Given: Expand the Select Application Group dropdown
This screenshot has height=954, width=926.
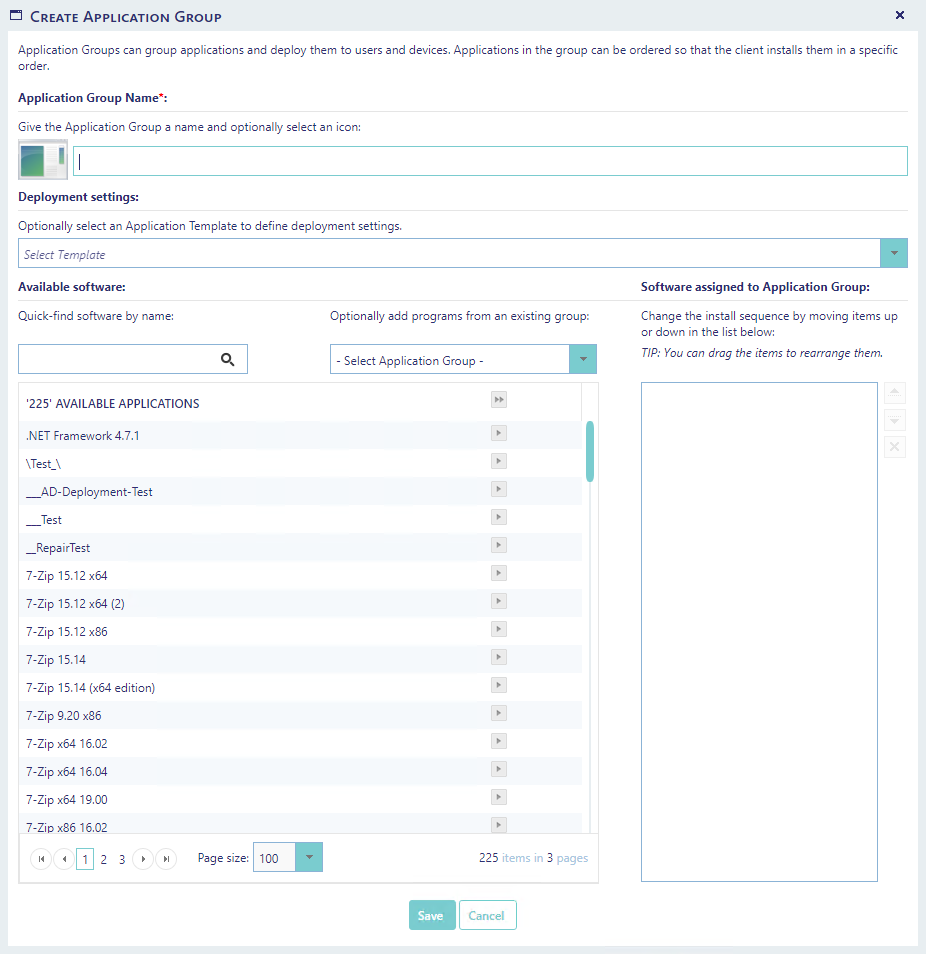Looking at the screenshot, I should (x=582, y=360).
